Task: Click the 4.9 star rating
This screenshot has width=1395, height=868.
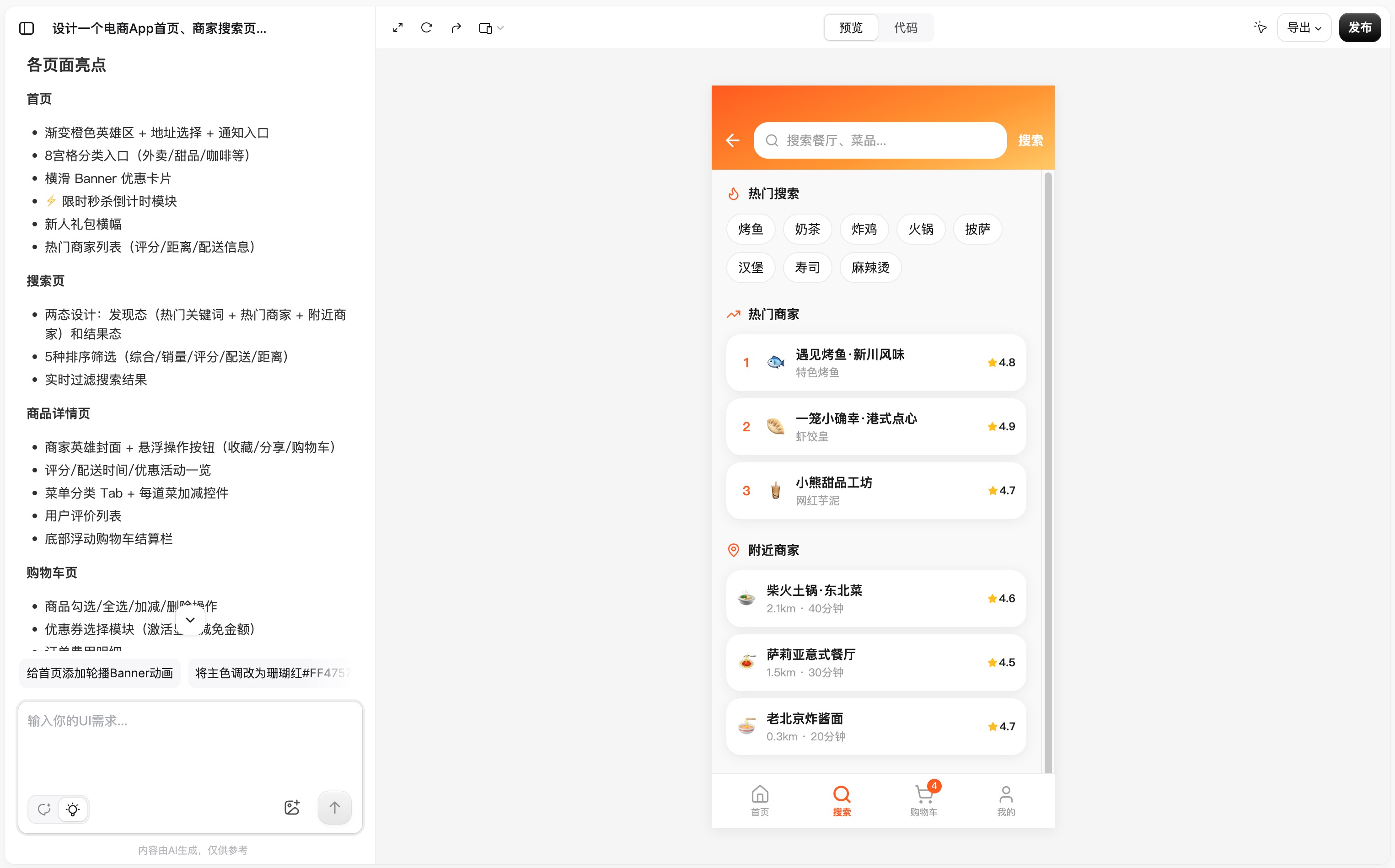Action: (1001, 427)
